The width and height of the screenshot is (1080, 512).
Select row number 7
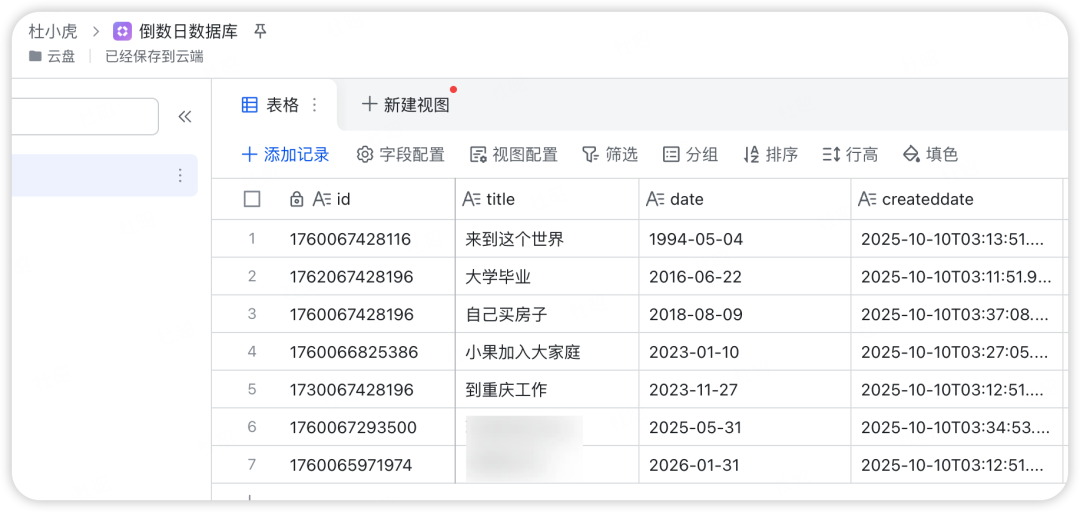(252, 464)
